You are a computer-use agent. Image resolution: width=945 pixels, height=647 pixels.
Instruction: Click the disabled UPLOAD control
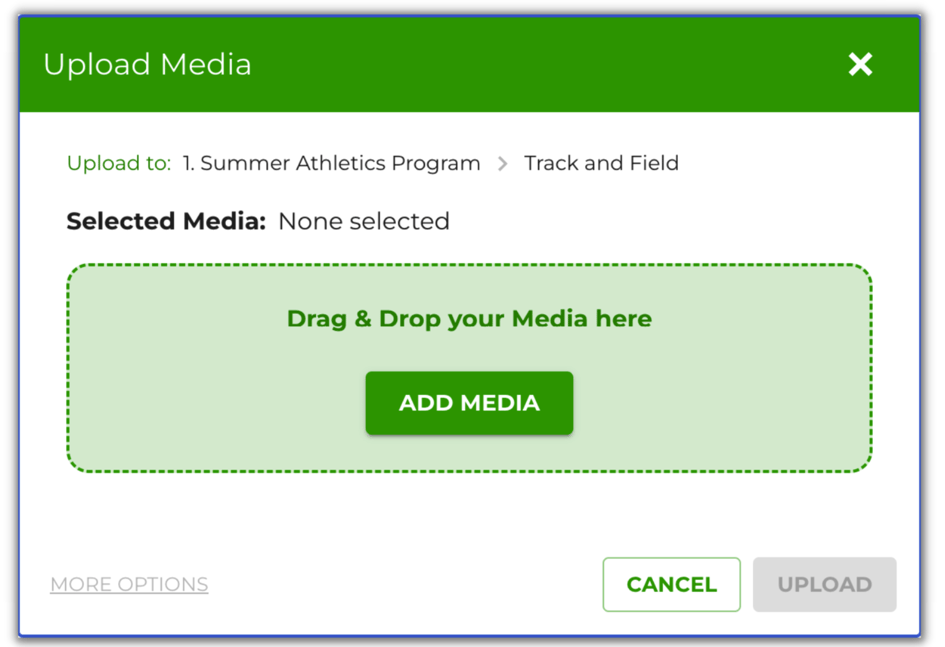(x=824, y=584)
